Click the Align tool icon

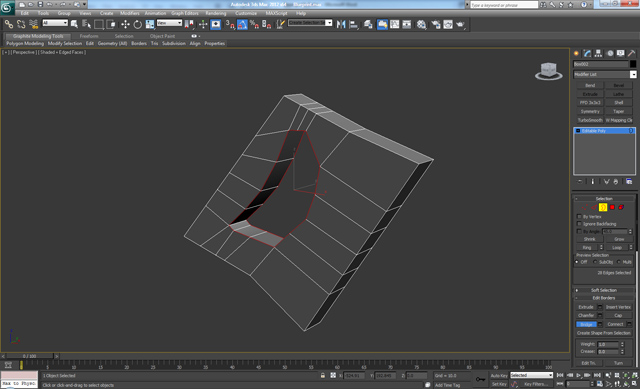[353, 24]
